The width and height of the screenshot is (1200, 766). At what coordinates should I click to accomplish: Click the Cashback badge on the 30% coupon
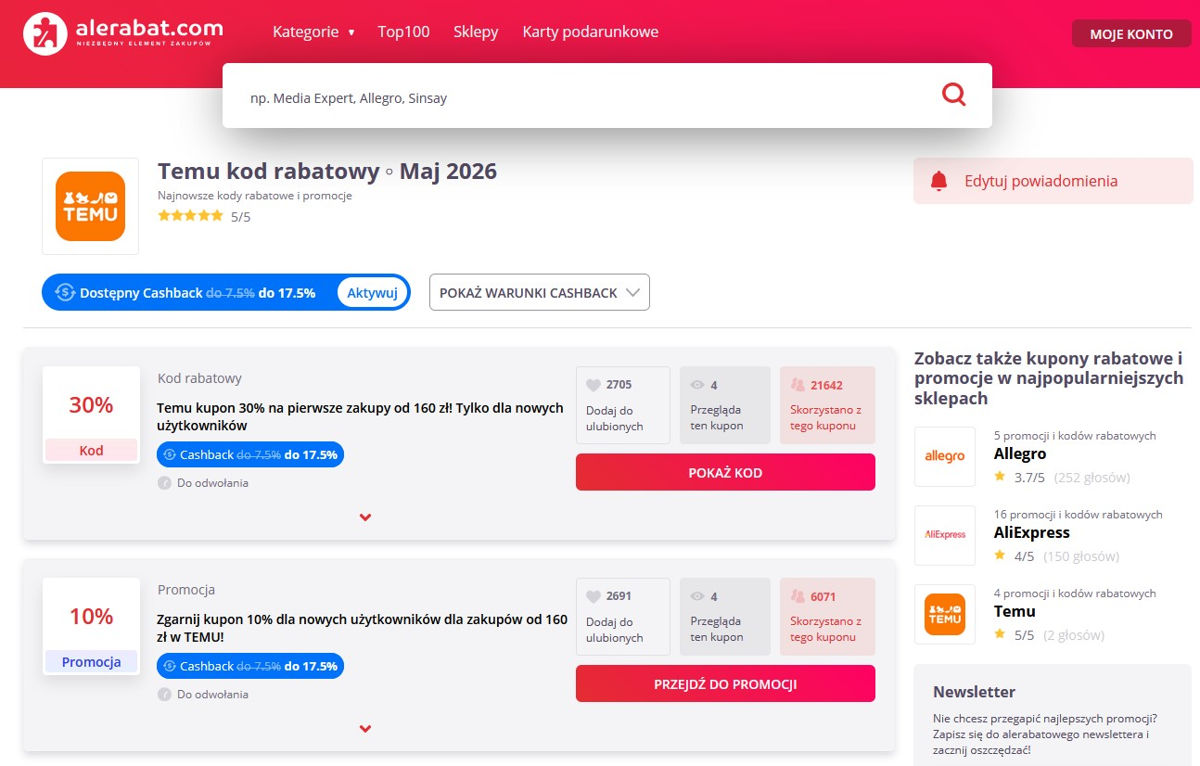coord(250,455)
